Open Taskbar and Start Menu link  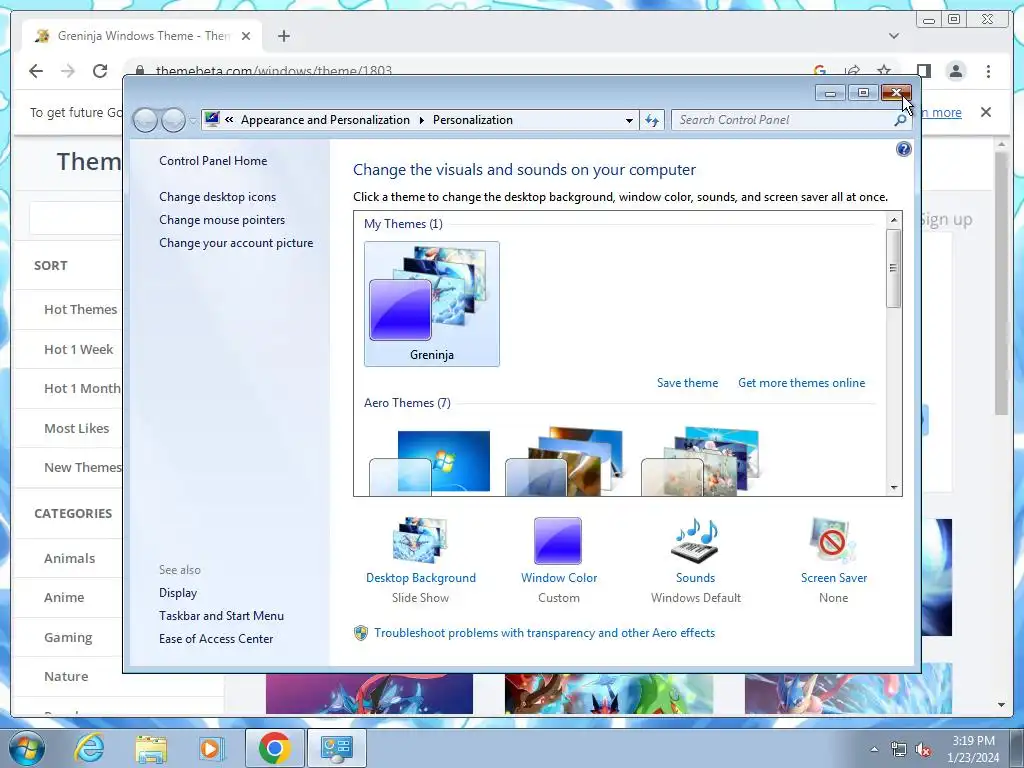coord(221,616)
